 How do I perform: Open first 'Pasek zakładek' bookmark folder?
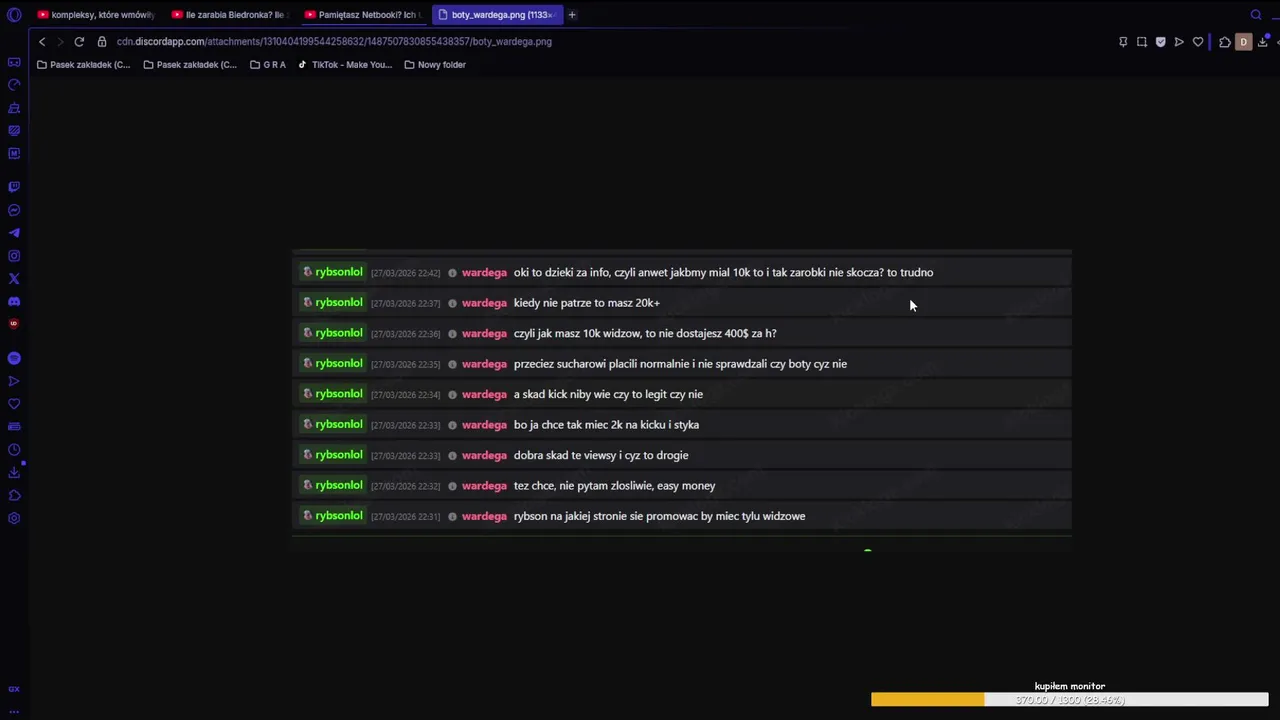84,65
